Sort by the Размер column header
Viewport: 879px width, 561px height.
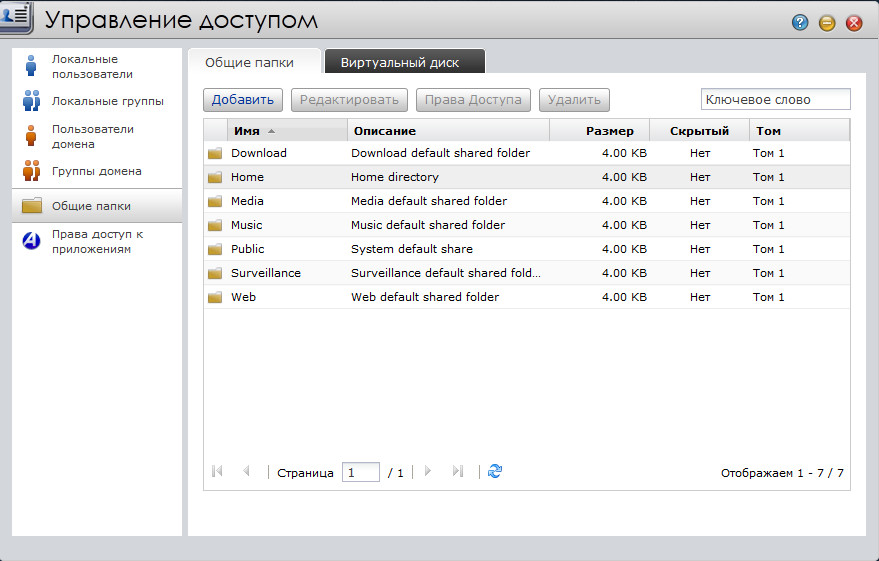tap(609, 131)
